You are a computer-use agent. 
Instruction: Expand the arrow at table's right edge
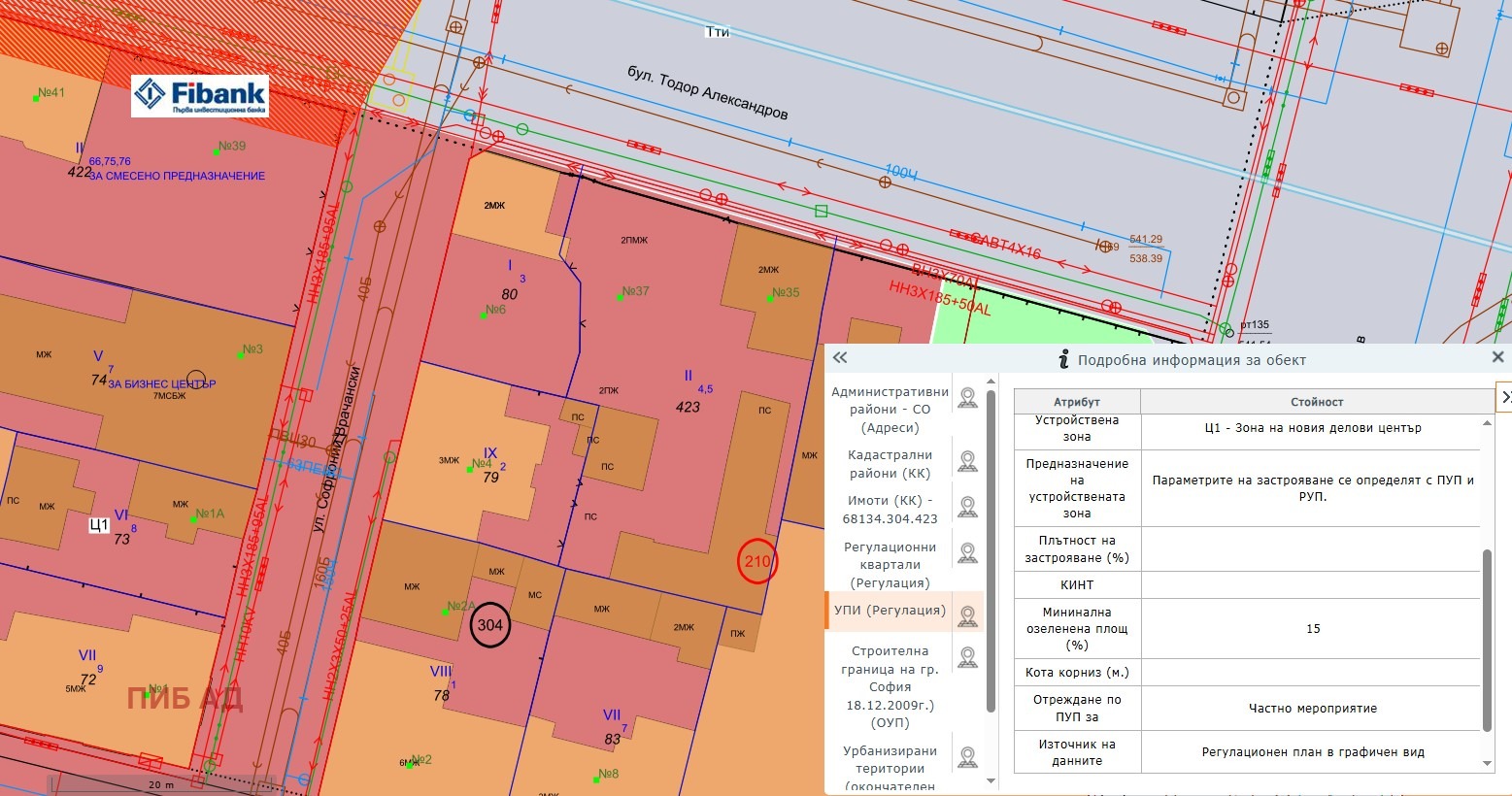coord(1505,398)
